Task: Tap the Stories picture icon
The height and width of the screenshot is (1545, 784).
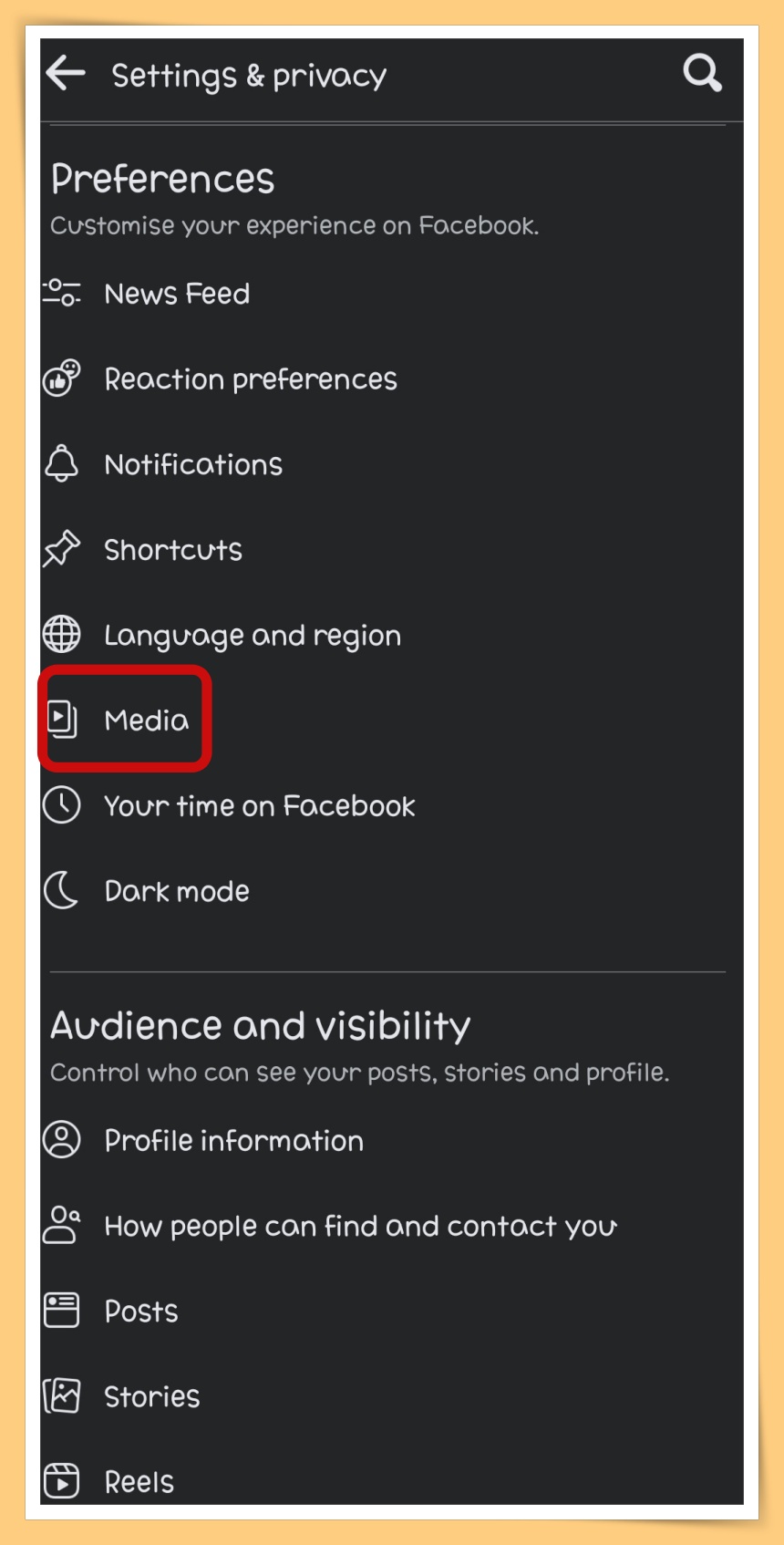Action: pos(61,1395)
